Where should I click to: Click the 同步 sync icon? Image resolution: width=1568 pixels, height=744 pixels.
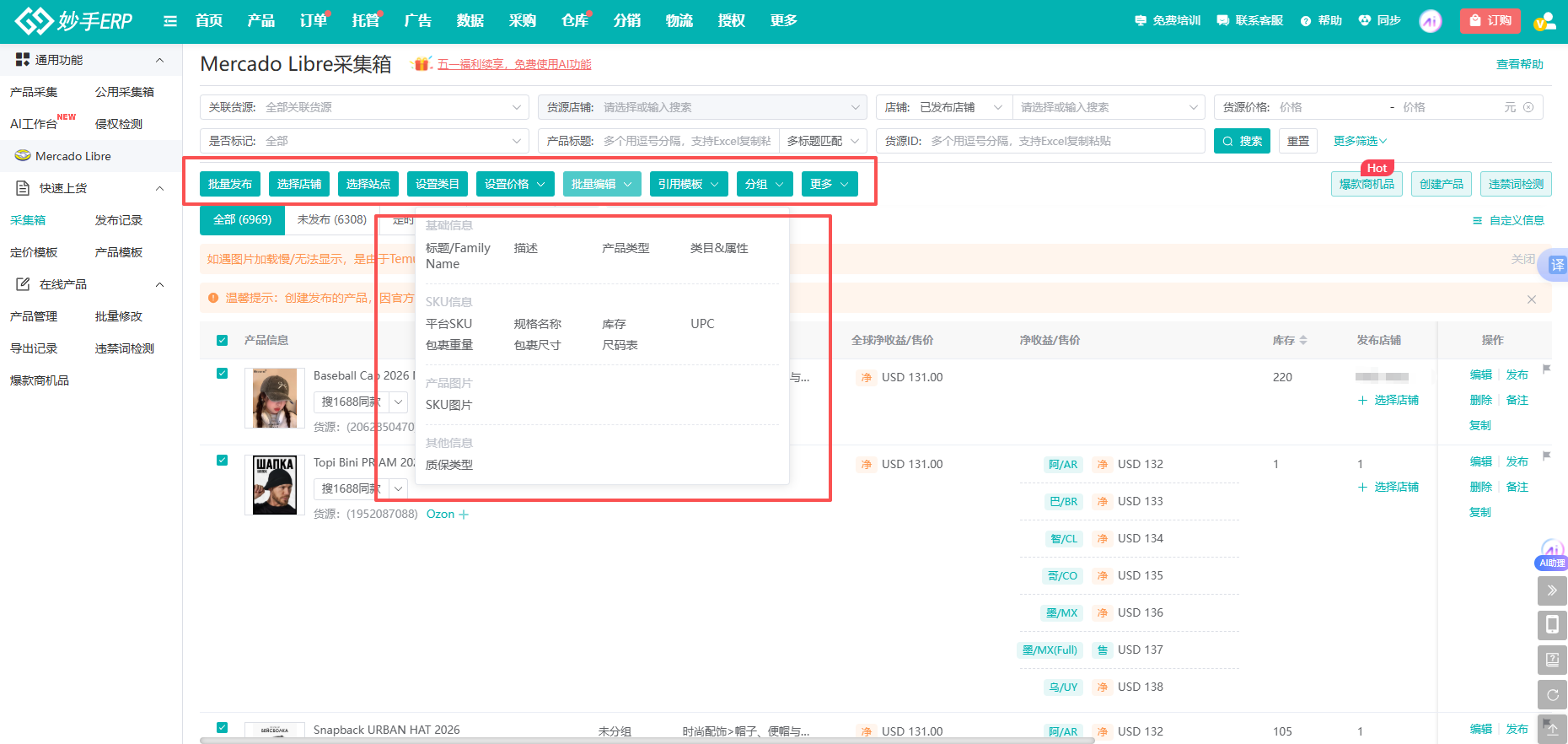click(x=1380, y=20)
